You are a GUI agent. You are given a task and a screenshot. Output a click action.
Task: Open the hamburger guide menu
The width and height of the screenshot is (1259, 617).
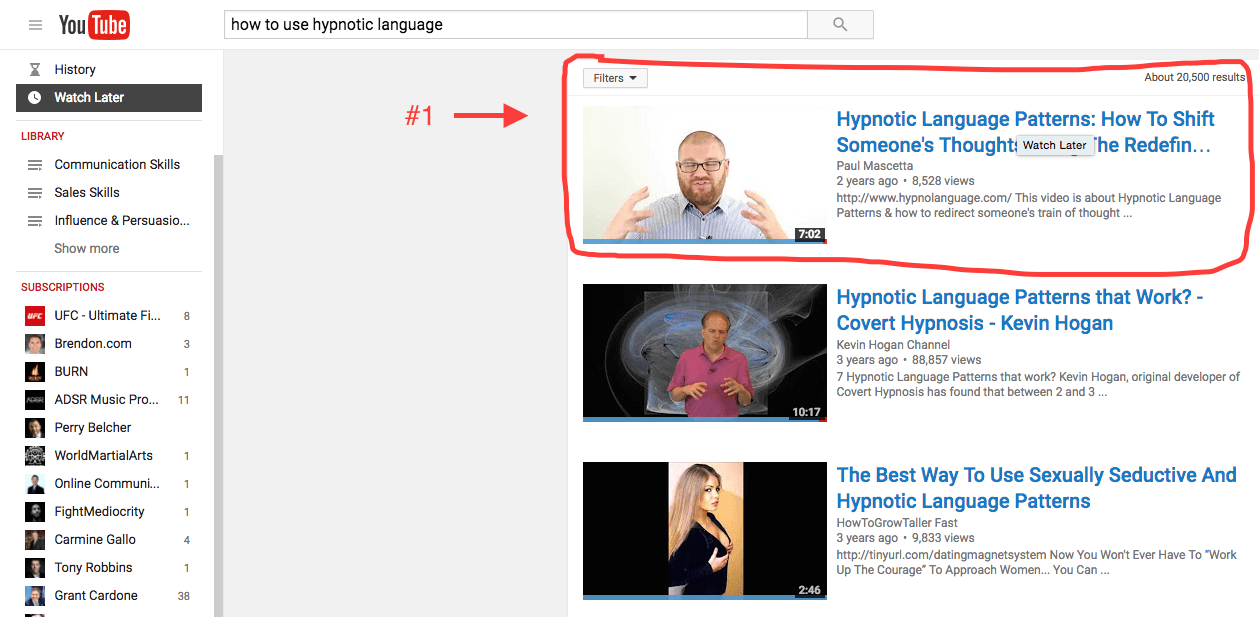pos(35,25)
